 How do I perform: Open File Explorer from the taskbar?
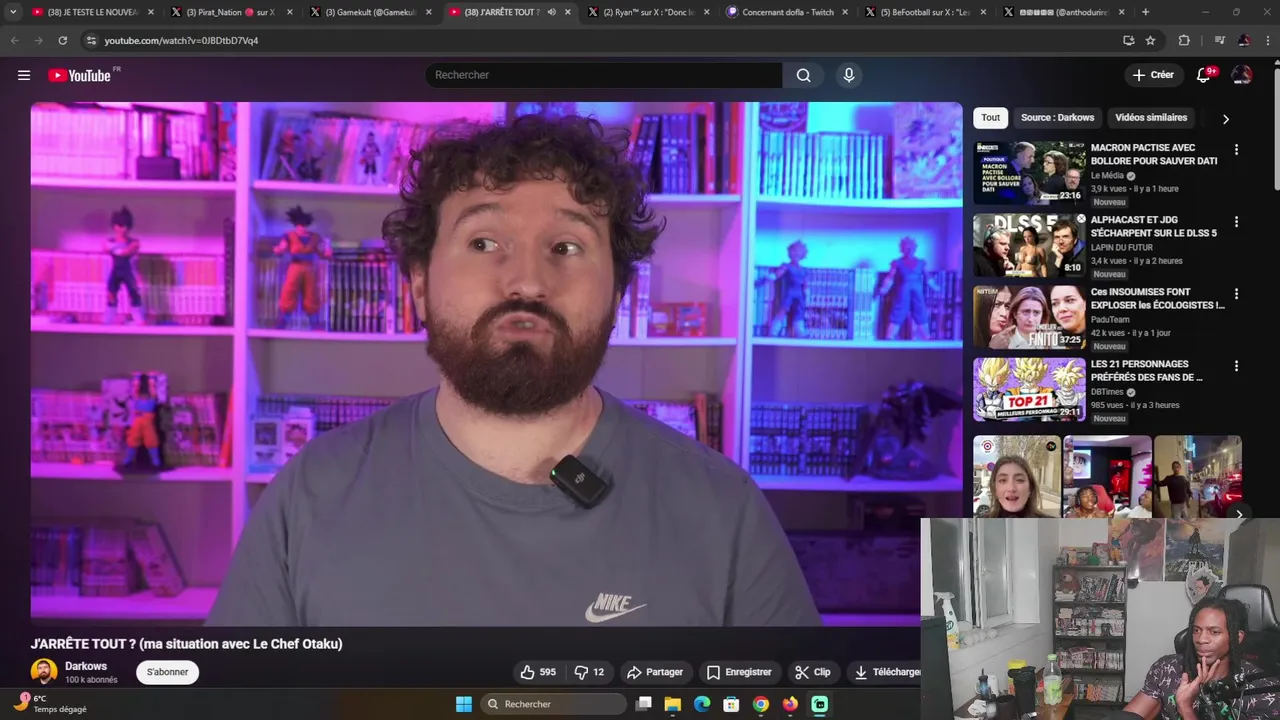tap(673, 704)
